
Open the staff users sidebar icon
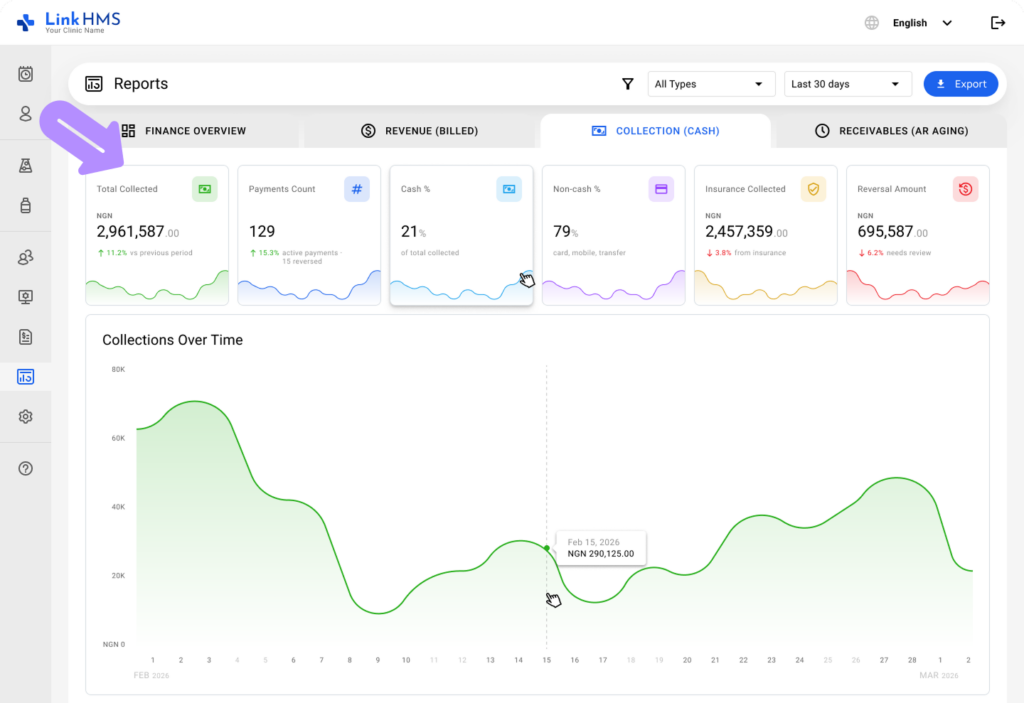25,257
